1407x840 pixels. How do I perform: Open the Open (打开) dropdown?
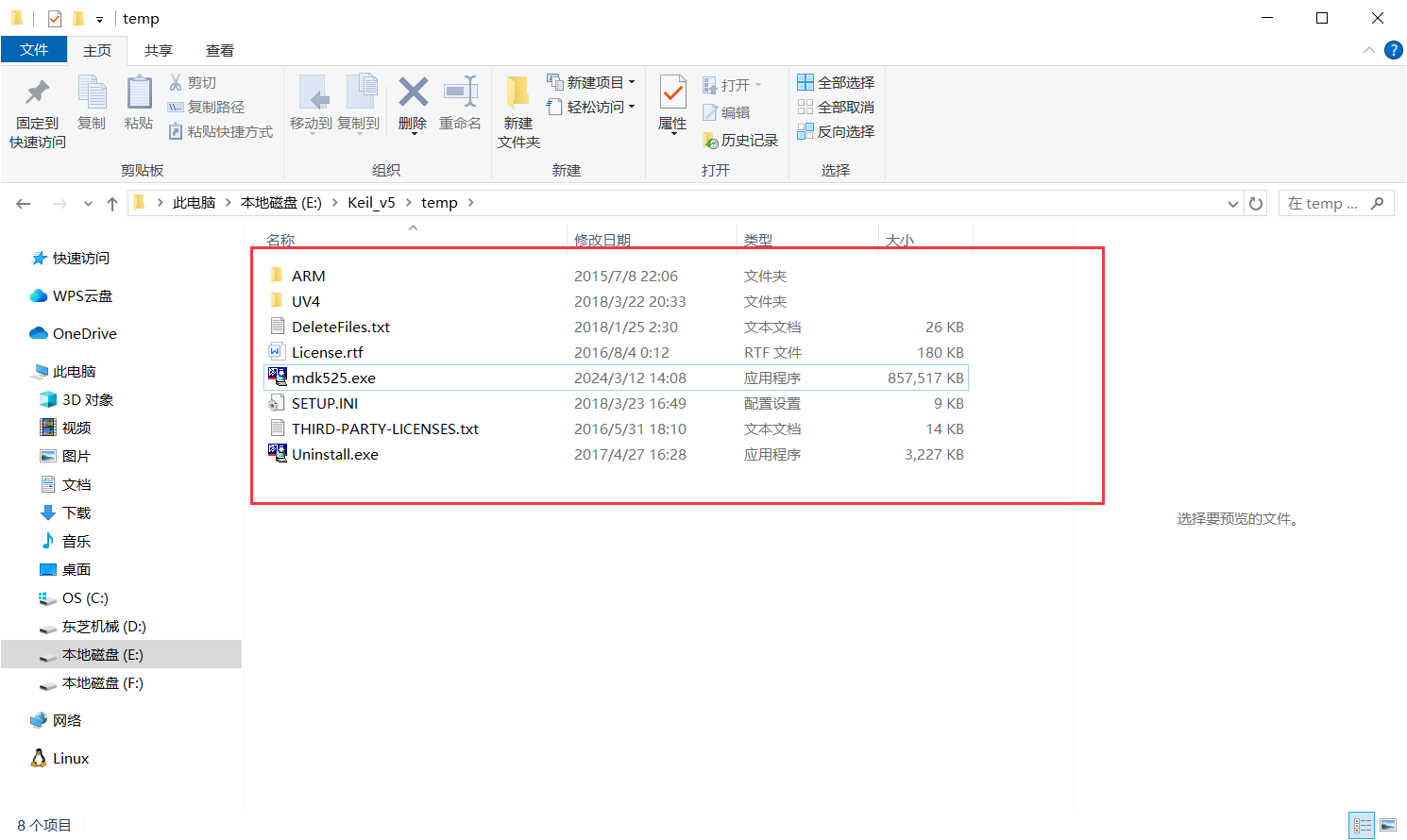[x=732, y=85]
